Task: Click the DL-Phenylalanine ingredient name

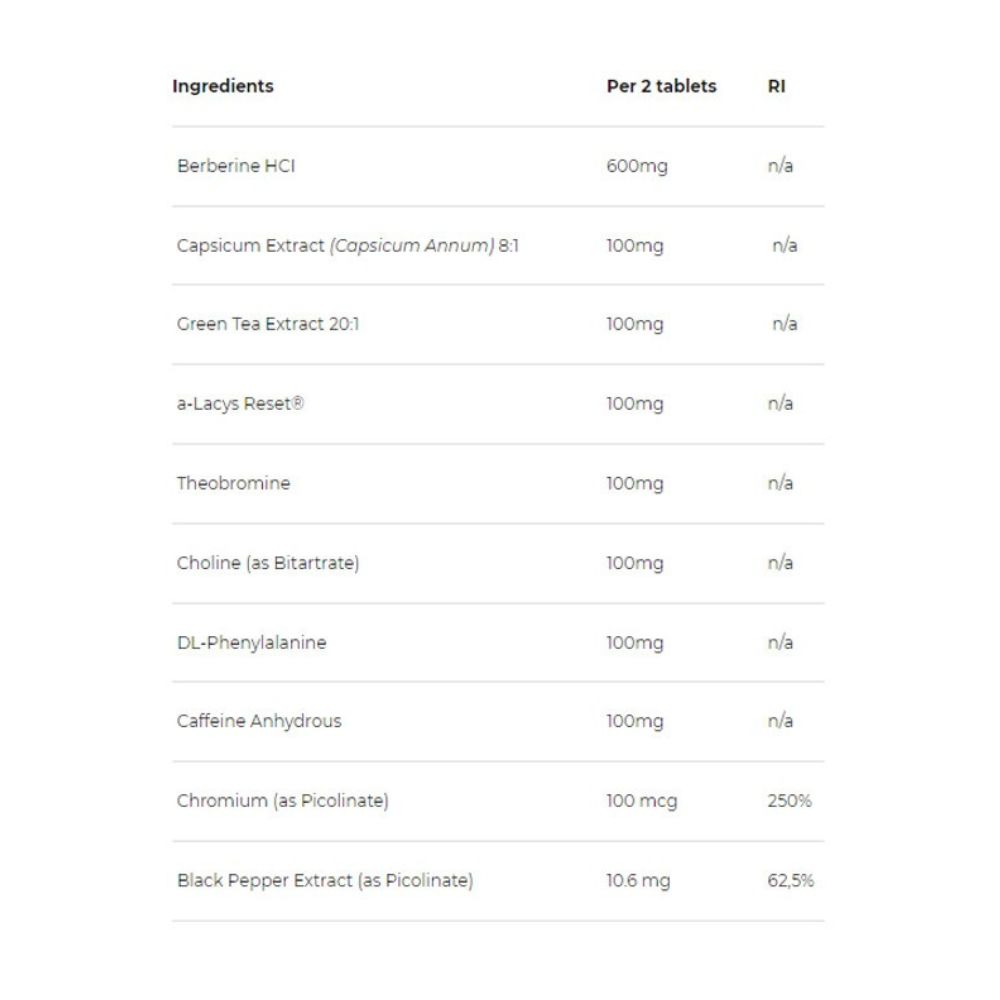Action: pyautogui.click(x=251, y=642)
